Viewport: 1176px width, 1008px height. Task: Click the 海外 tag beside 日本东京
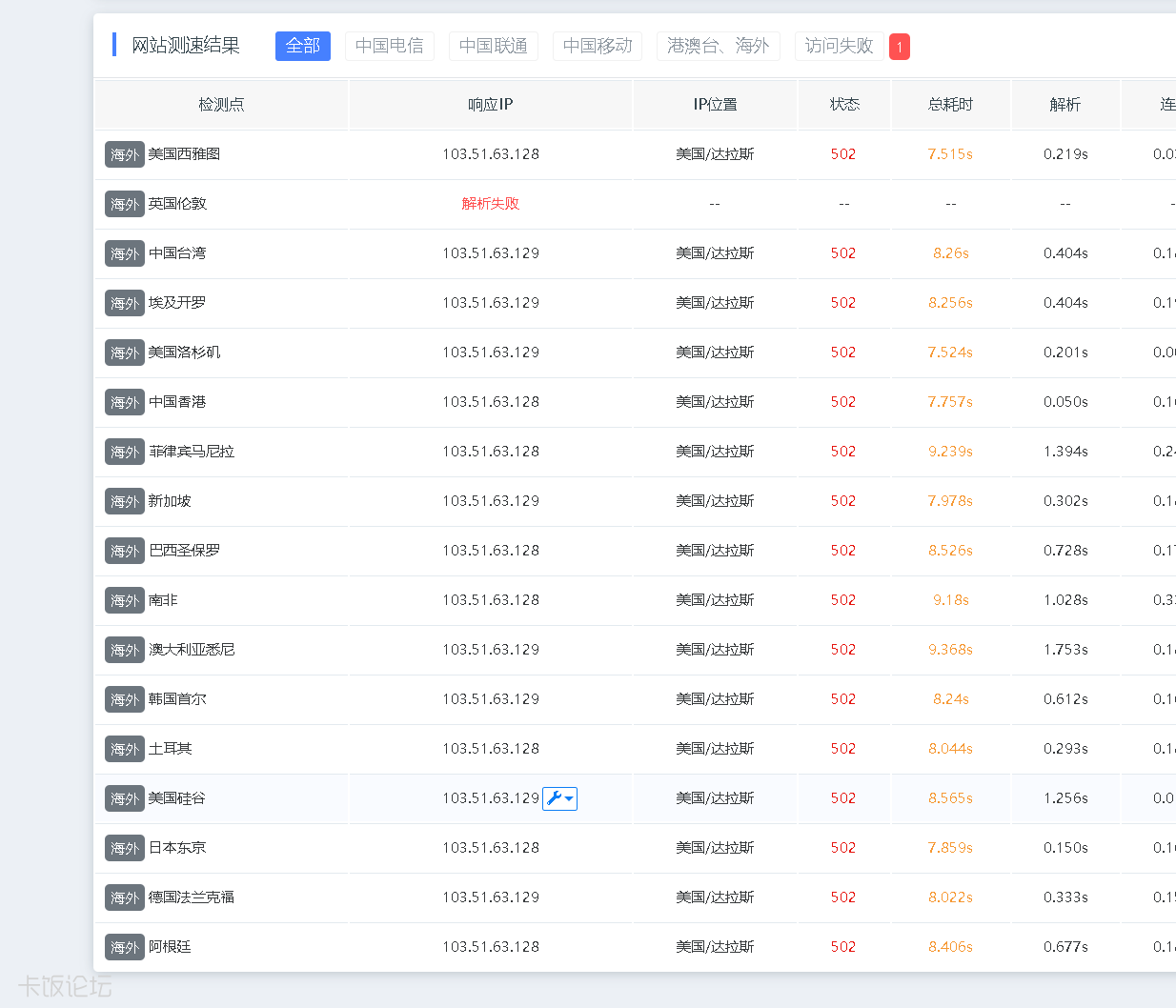[x=125, y=848]
